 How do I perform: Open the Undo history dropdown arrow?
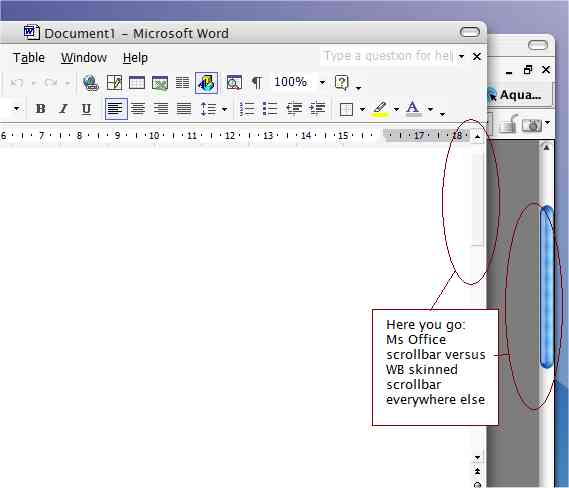coord(34,83)
